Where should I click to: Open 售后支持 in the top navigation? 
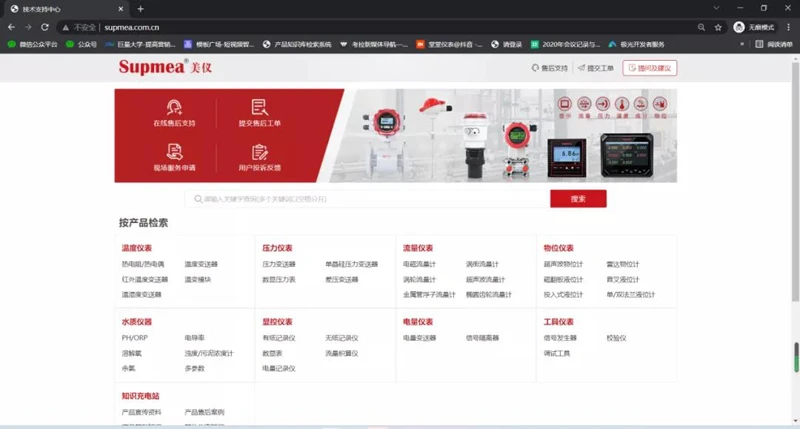pos(549,68)
